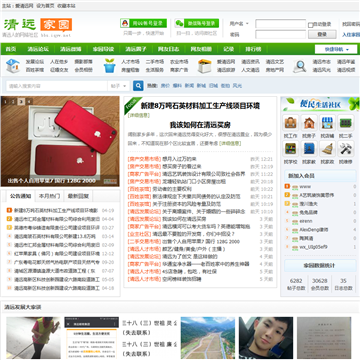Switch to the 公告通知 tab
This screenshot has width=360, height=360.
pos(21,196)
